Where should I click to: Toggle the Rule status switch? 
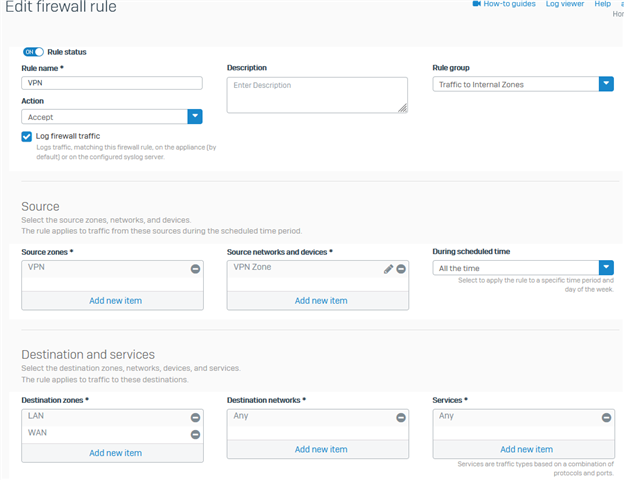point(33,51)
